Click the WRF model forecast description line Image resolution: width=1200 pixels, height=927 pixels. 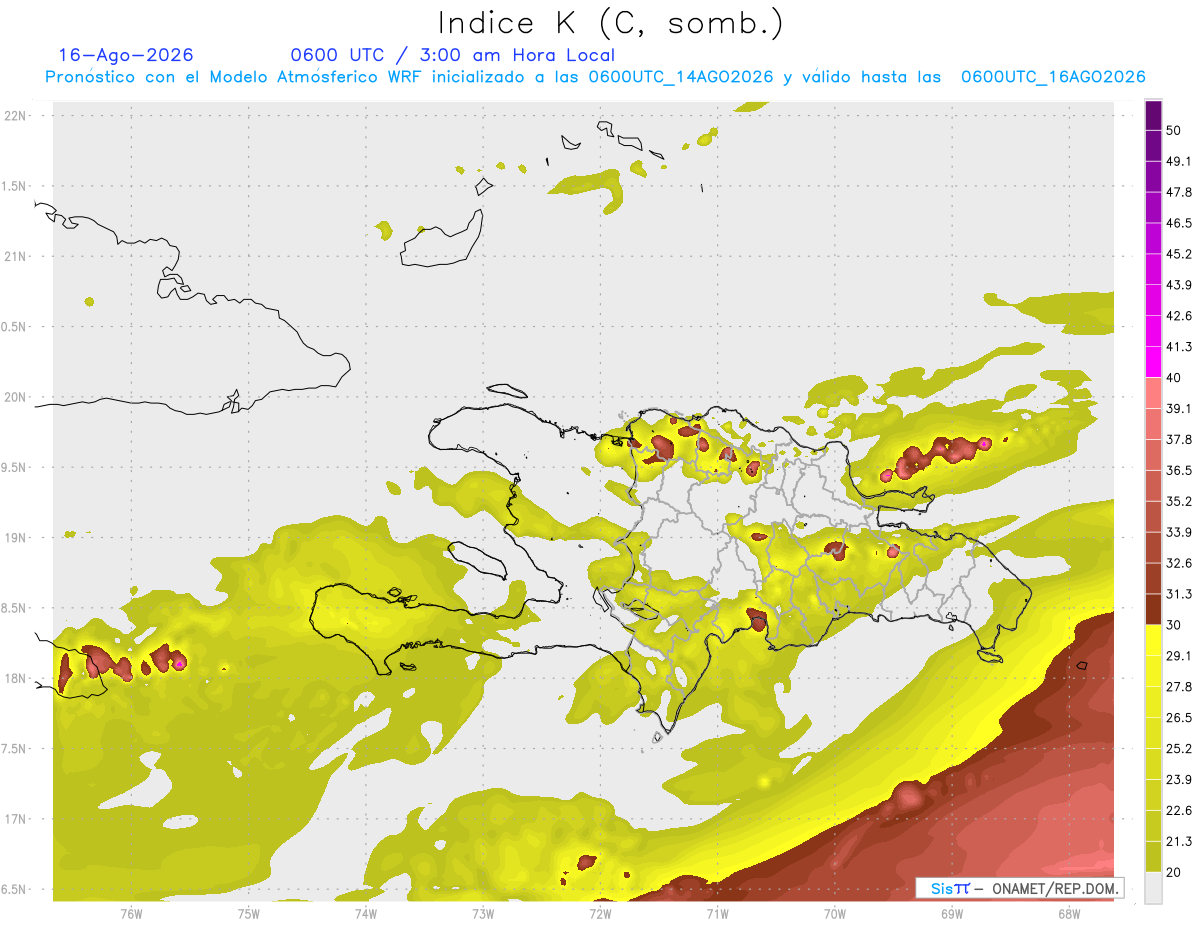[x=595, y=77]
